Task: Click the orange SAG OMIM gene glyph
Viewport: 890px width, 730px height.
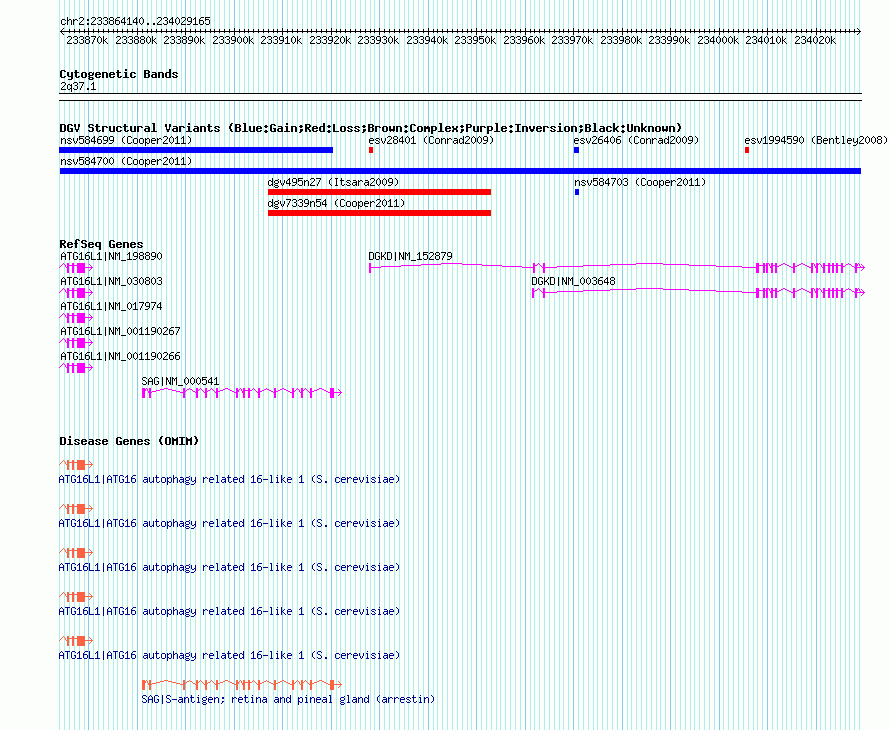Action: 242,685
